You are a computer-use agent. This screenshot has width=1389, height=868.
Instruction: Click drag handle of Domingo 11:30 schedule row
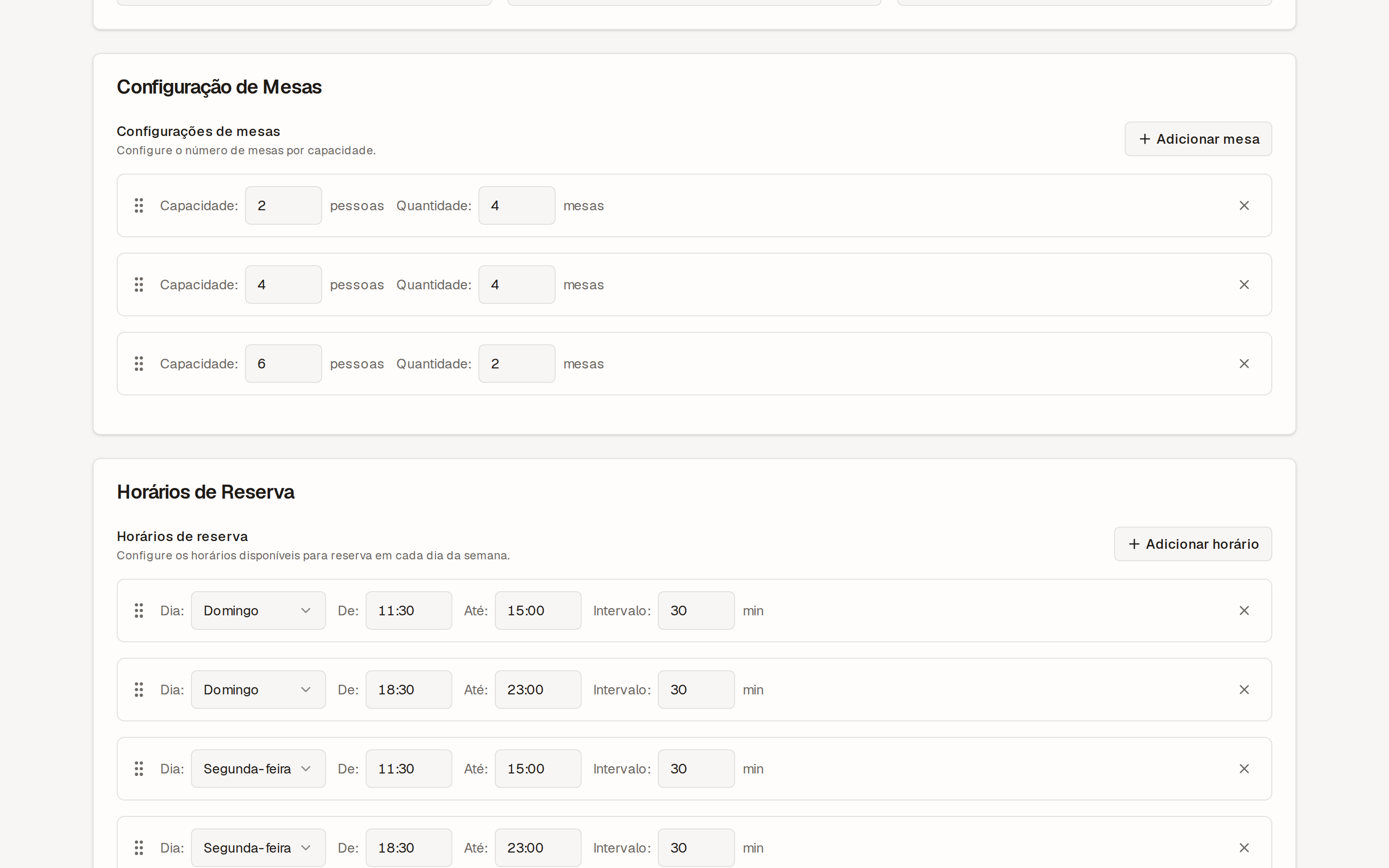tap(139, 611)
